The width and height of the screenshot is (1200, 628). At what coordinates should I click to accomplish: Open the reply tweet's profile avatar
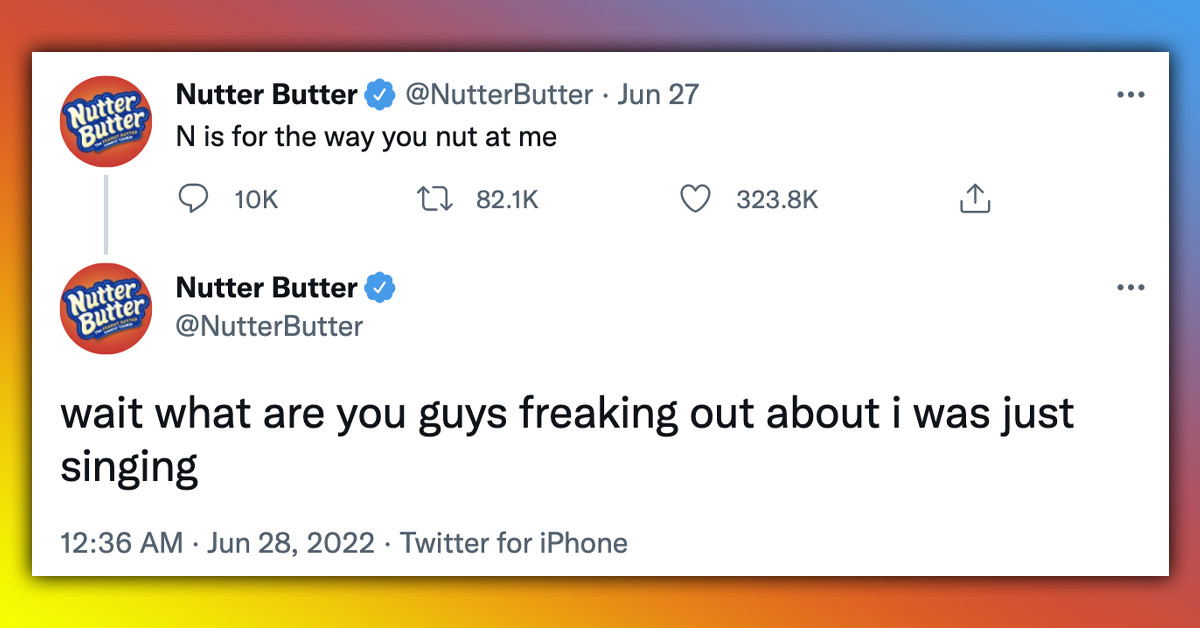pos(105,307)
